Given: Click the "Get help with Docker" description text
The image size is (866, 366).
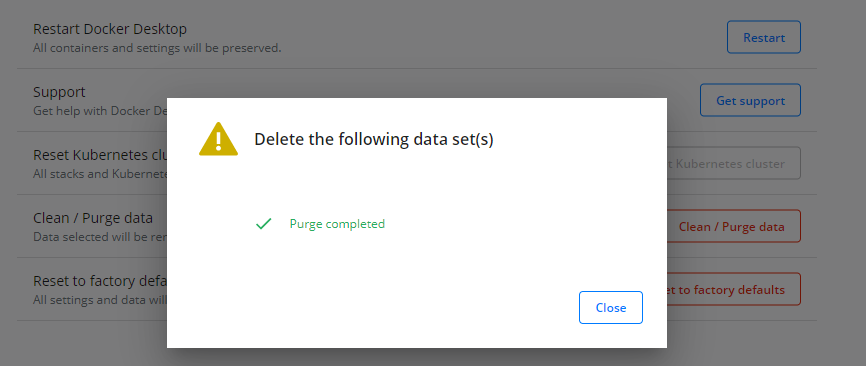Looking at the screenshot, I should coord(100,111).
